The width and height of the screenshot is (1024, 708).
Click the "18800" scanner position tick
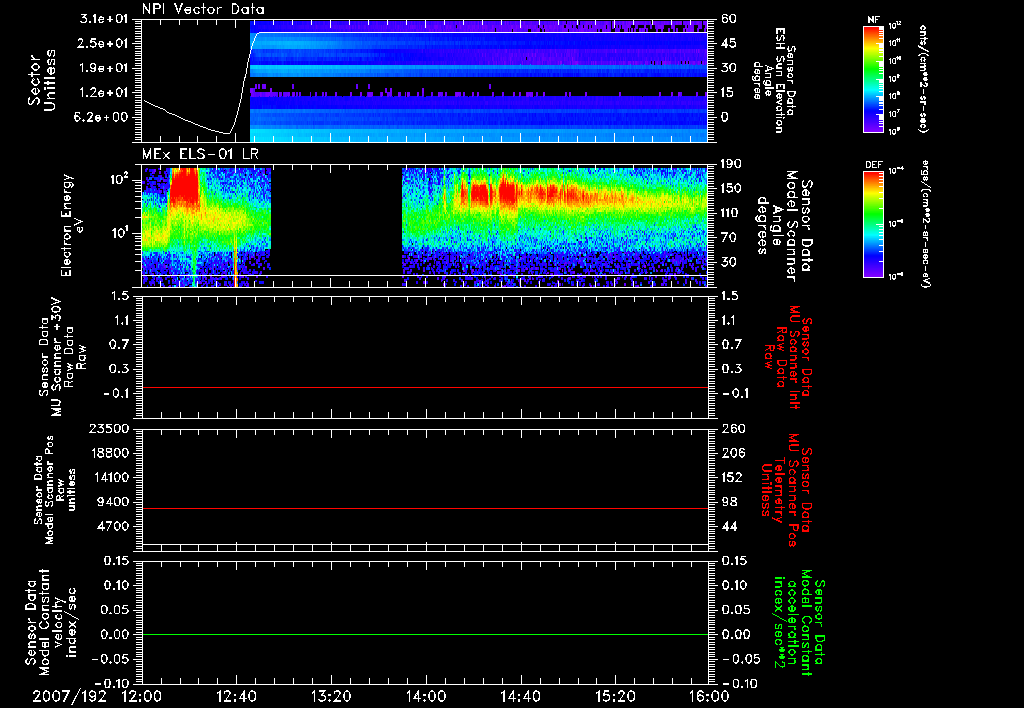pos(109,453)
